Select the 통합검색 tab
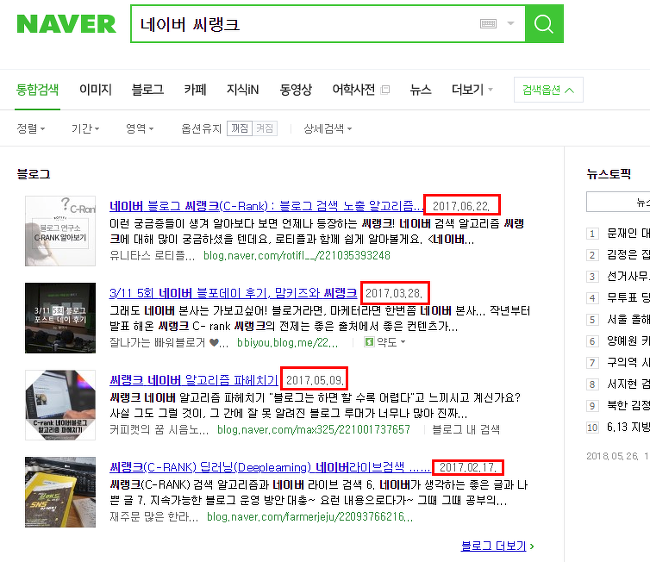 (37, 90)
